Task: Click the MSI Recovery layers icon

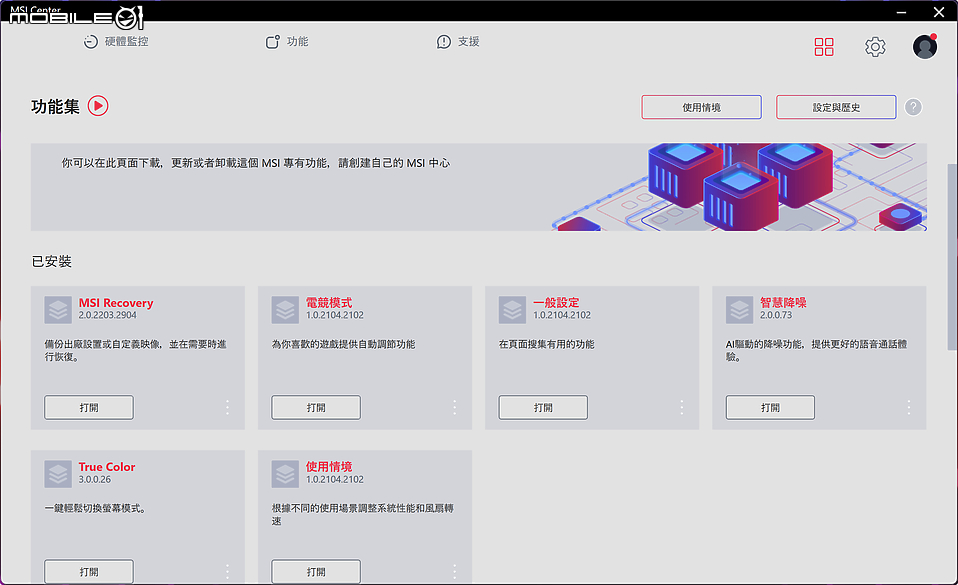Action: click(x=58, y=310)
